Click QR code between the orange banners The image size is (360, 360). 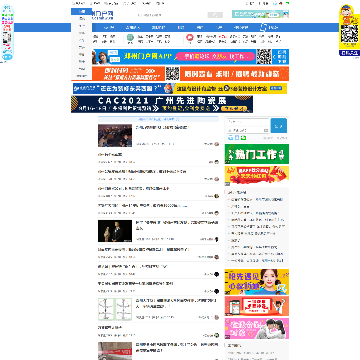[x=172, y=74]
